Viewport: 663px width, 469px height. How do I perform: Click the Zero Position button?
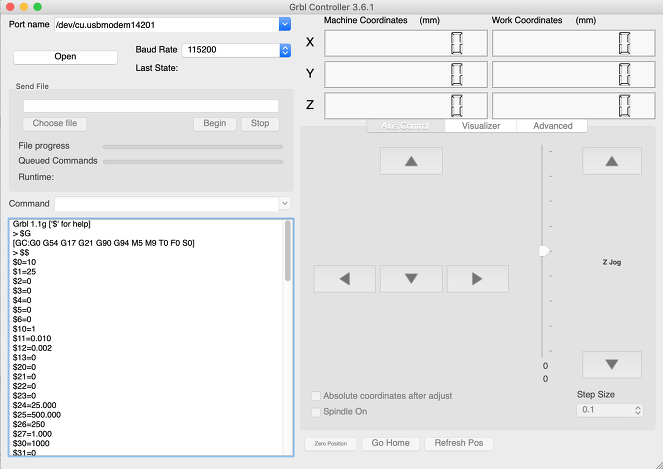click(x=331, y=444)
